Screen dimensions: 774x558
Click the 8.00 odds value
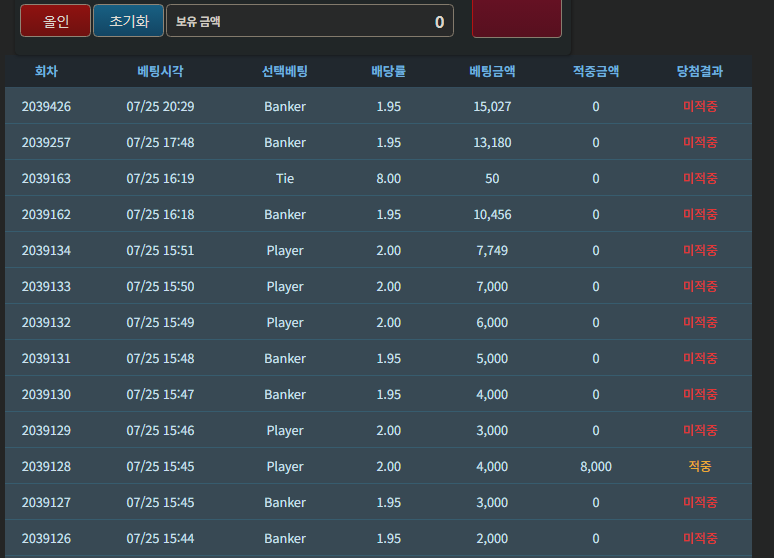pyautogui.click(x=388, y=178)
